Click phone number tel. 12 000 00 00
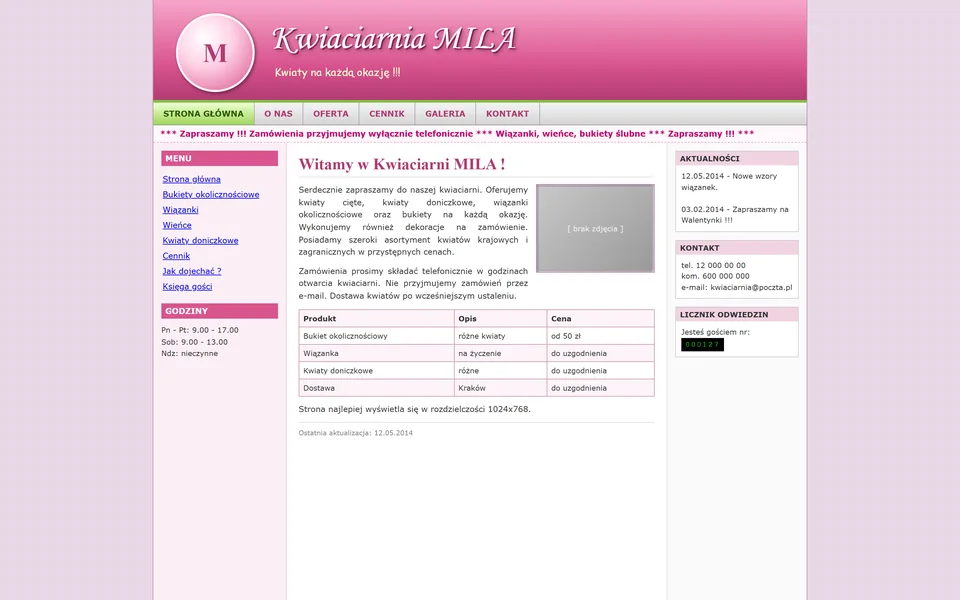 click(x=713, y=265)
